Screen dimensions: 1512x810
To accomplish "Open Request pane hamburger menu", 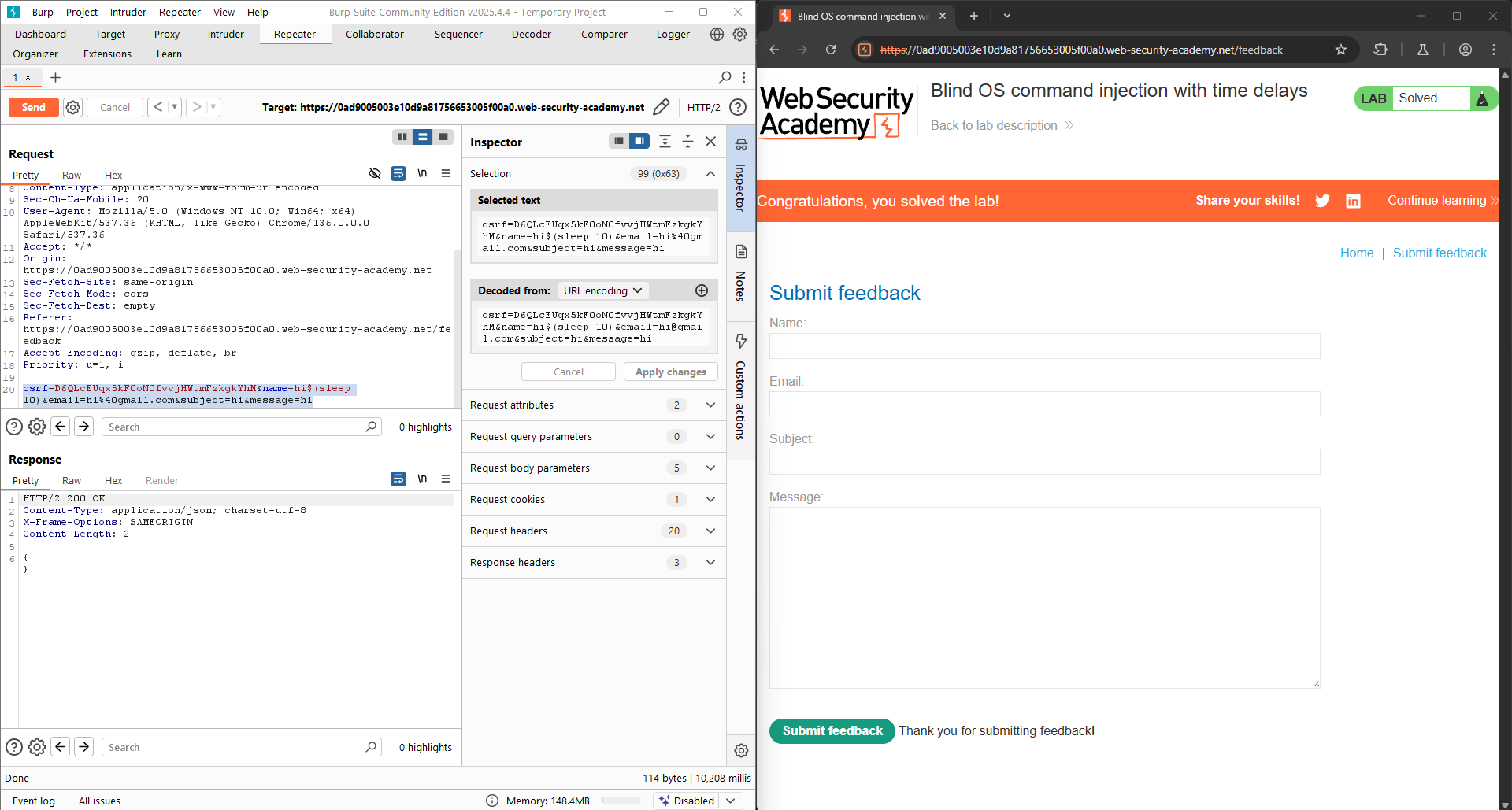I will coord(446,173).
